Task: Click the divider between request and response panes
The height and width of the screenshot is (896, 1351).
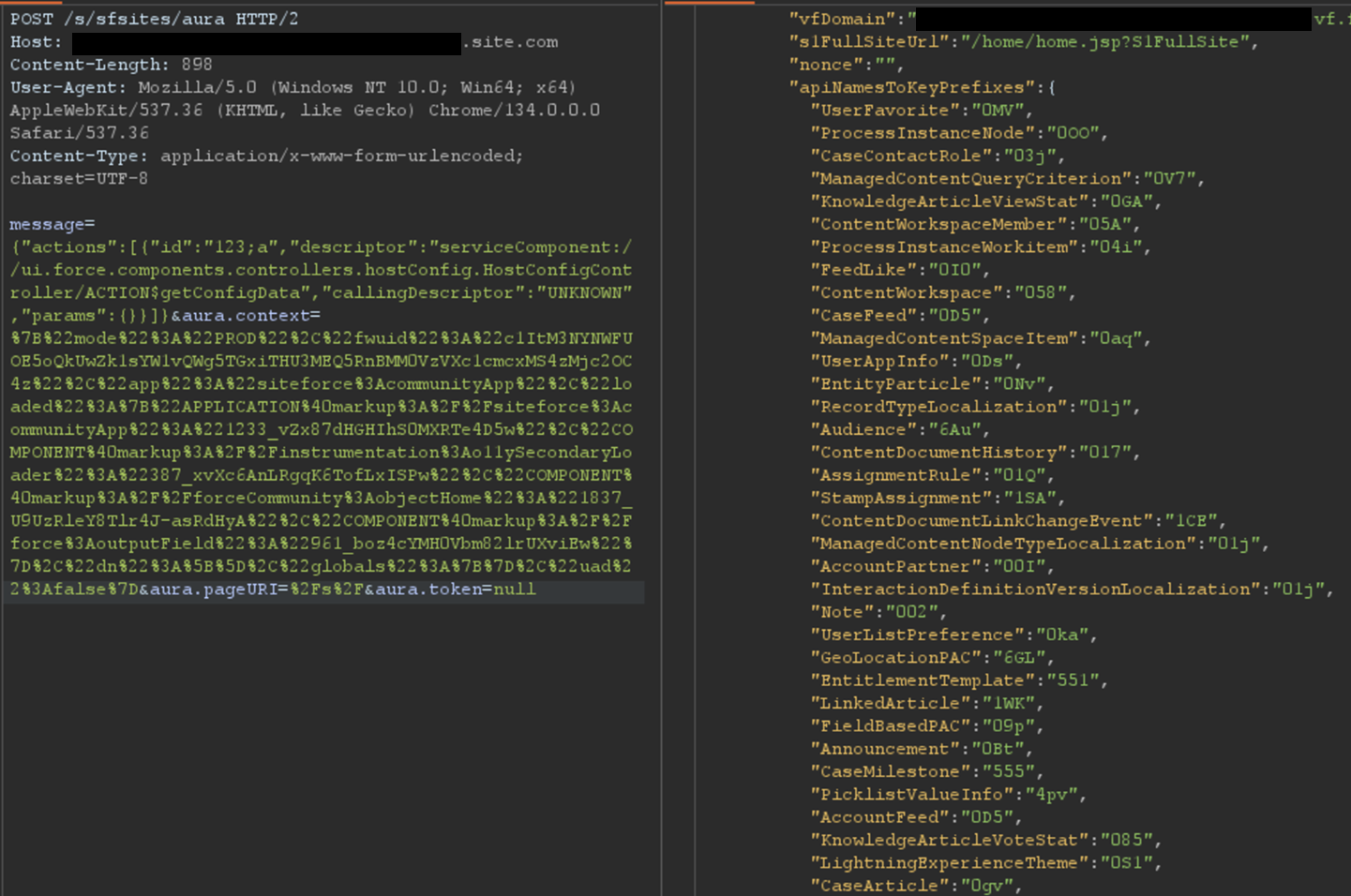Action: tap(678, 448)
